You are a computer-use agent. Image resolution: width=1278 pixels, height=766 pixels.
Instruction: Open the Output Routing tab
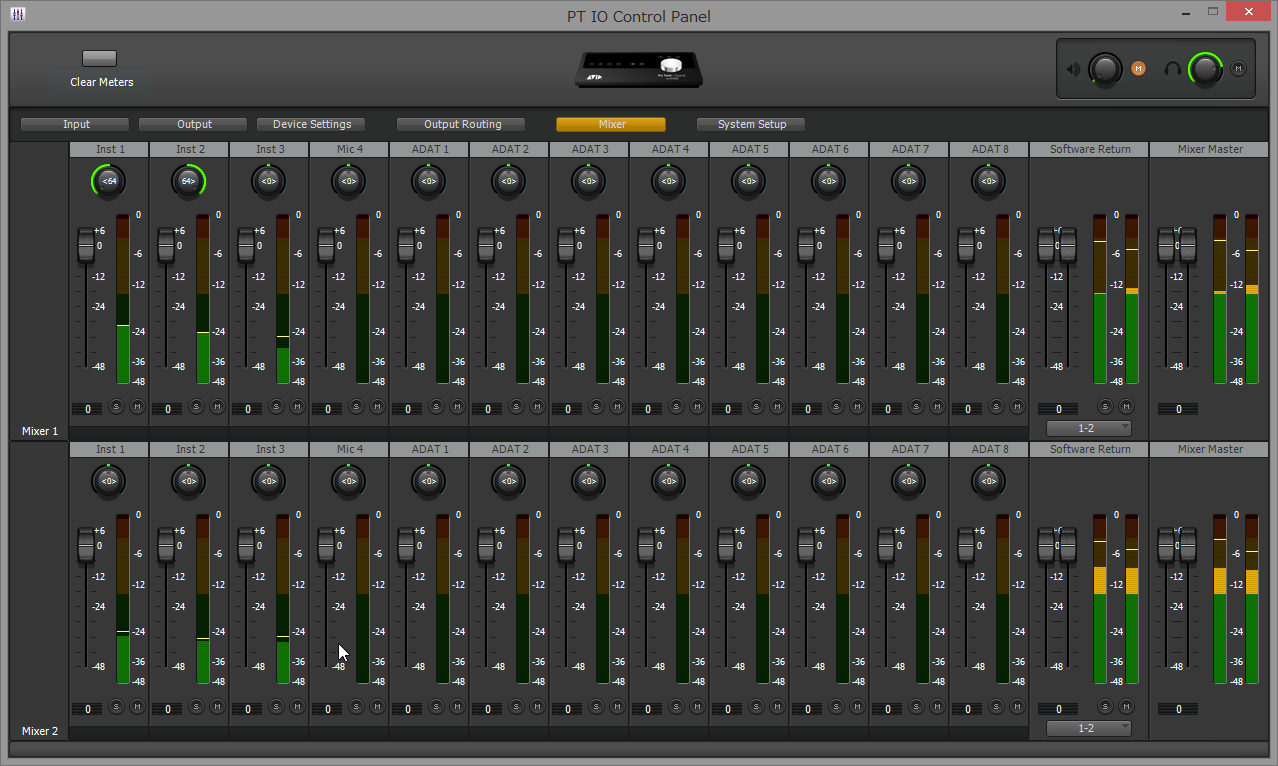(462, 124)
